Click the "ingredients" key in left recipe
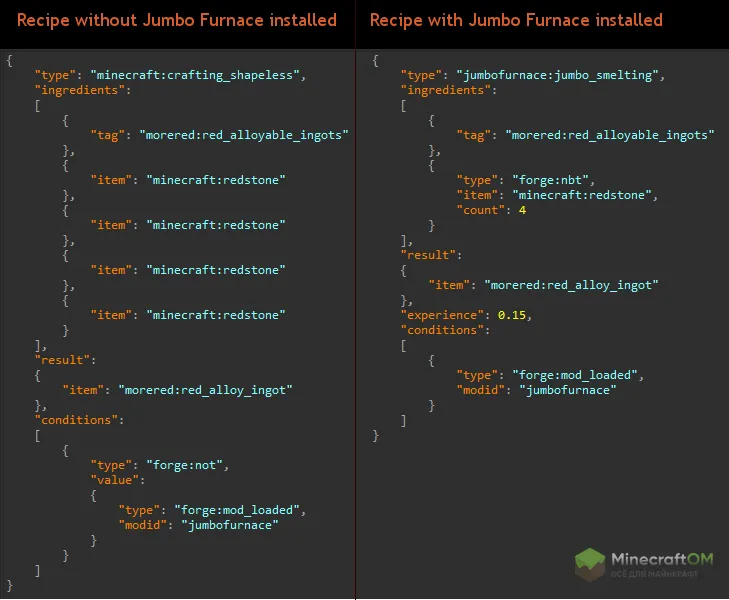The width and height of the screenshot is (729, 600). coord(80,90)
